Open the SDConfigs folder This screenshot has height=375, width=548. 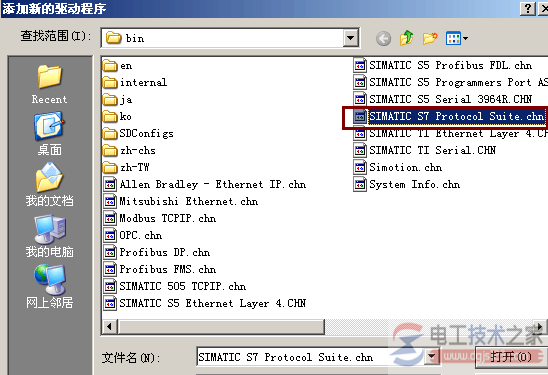coord(138,134)
